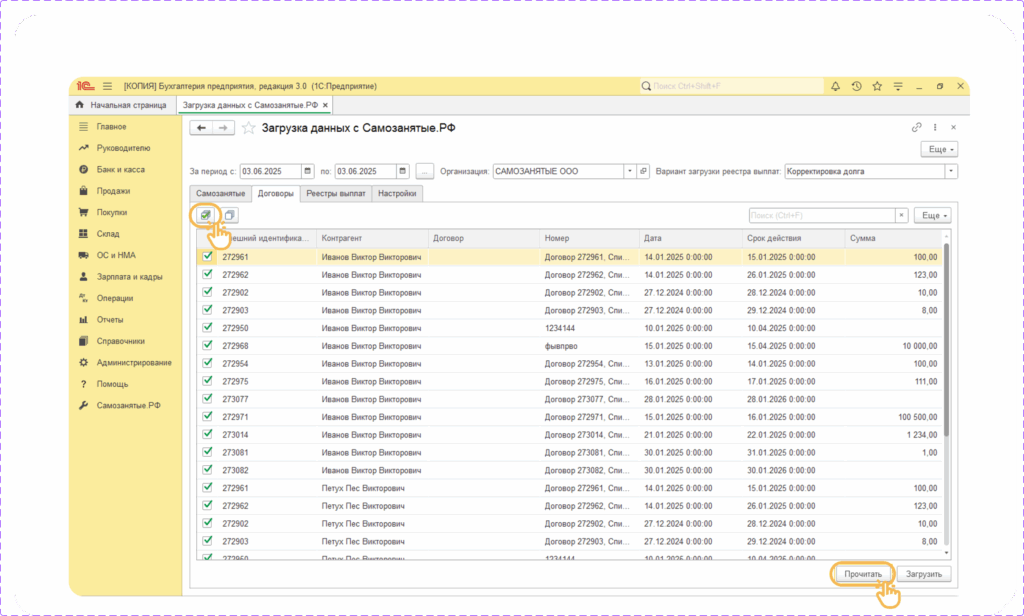Image resolution: width=1024 pixels, height=616 pixels.
Task: Expand the Организация dropdown list
Action: coord(630,171)
